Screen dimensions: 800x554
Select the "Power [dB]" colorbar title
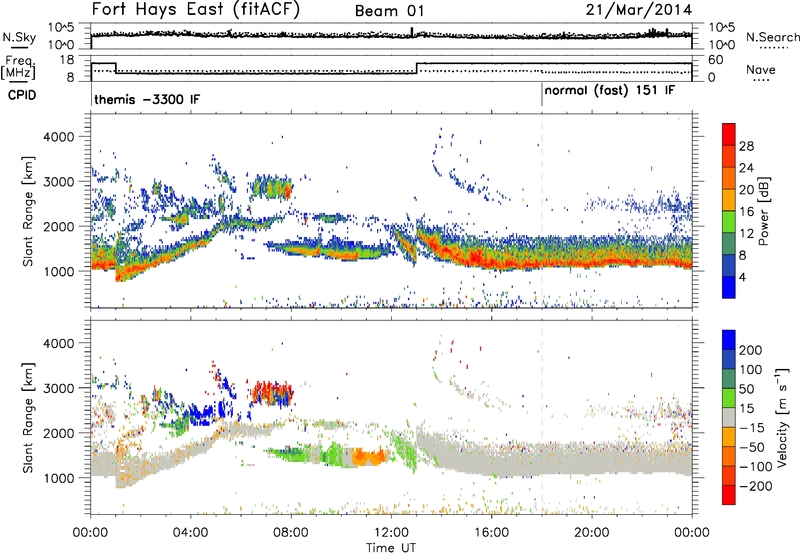pyautogui.click(x=764, y=211)
